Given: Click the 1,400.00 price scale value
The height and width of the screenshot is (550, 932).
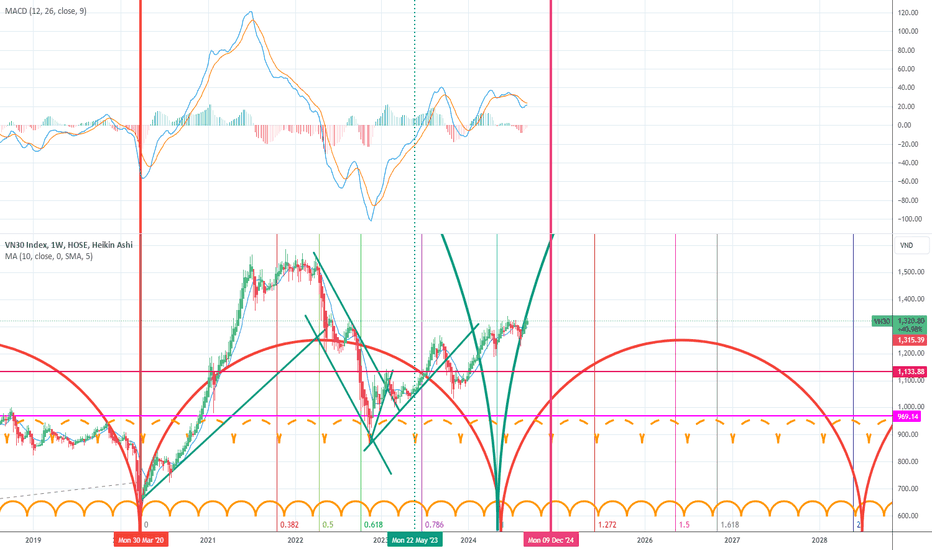Looking at the screenshot, I should (911, 299).
